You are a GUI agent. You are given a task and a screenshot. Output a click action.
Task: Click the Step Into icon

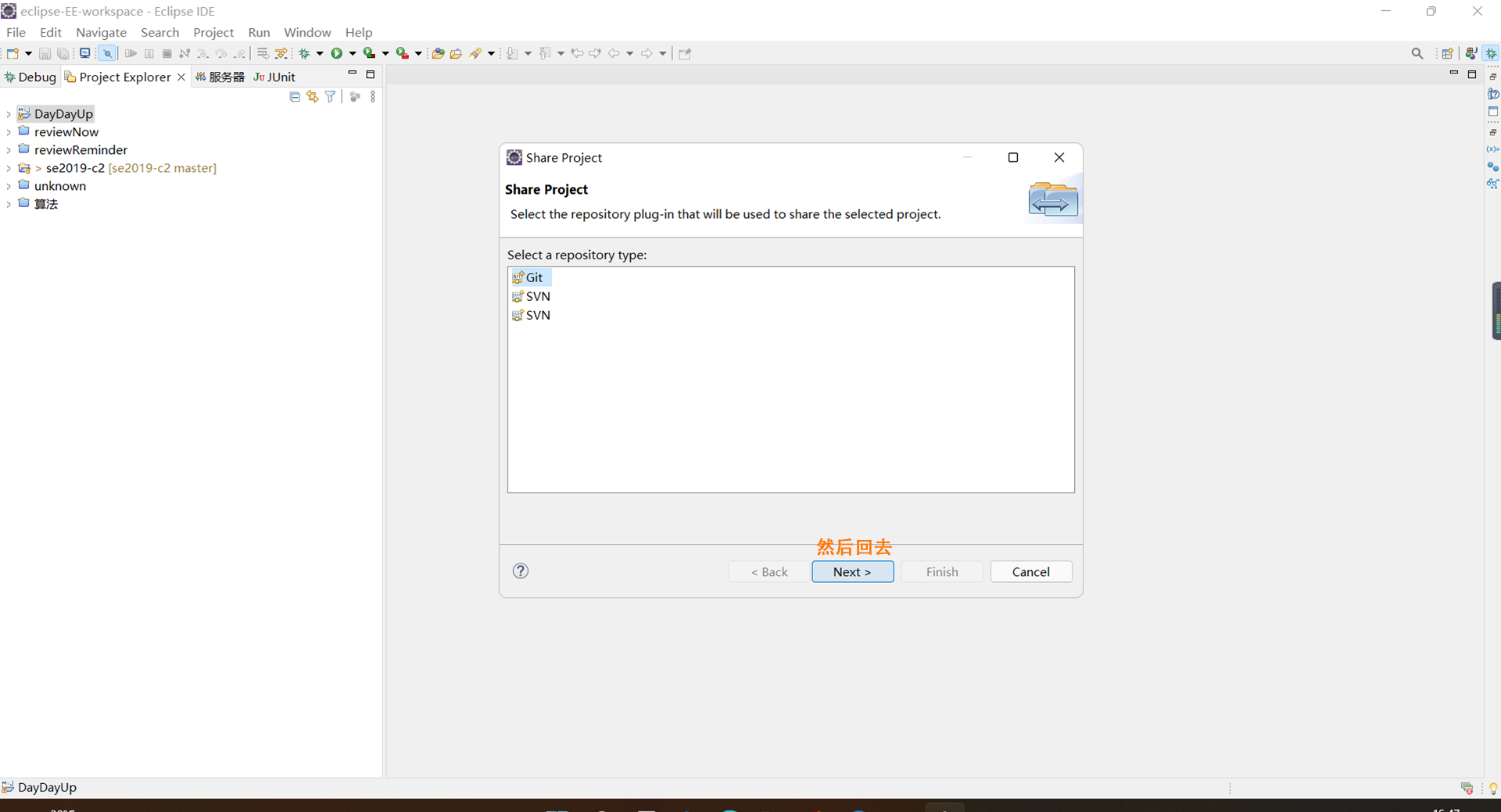tap(202, 53)
